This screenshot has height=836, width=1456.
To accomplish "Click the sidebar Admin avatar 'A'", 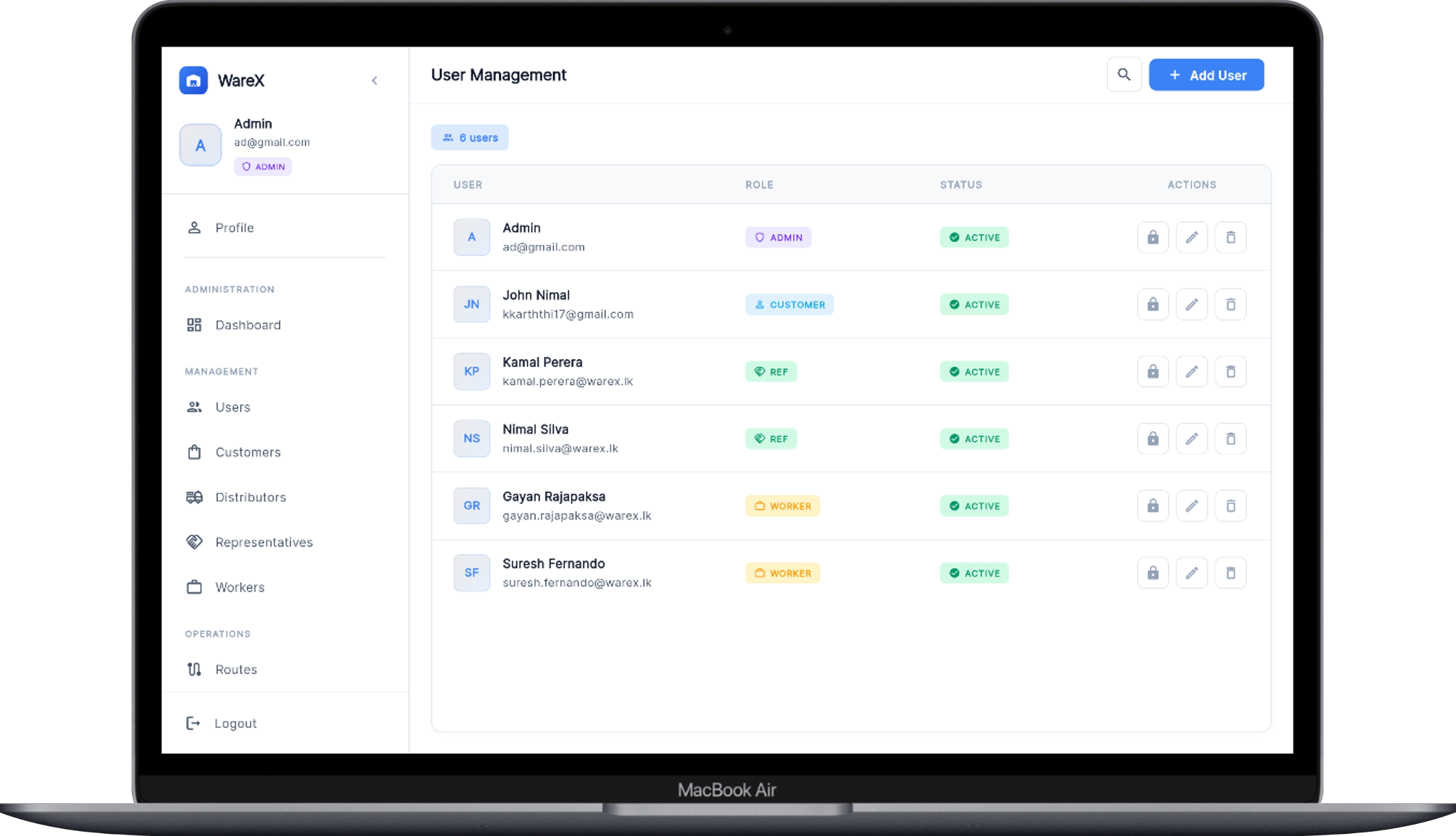I will (x=200, y=145).
